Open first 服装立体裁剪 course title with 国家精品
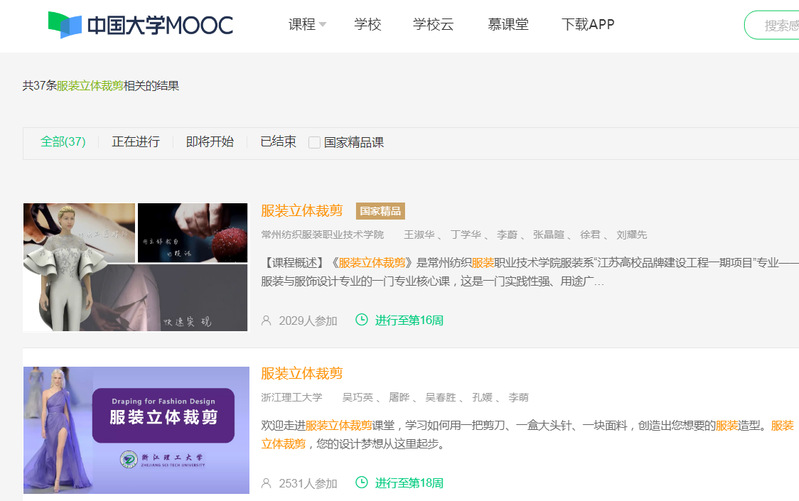 point(302,211)
